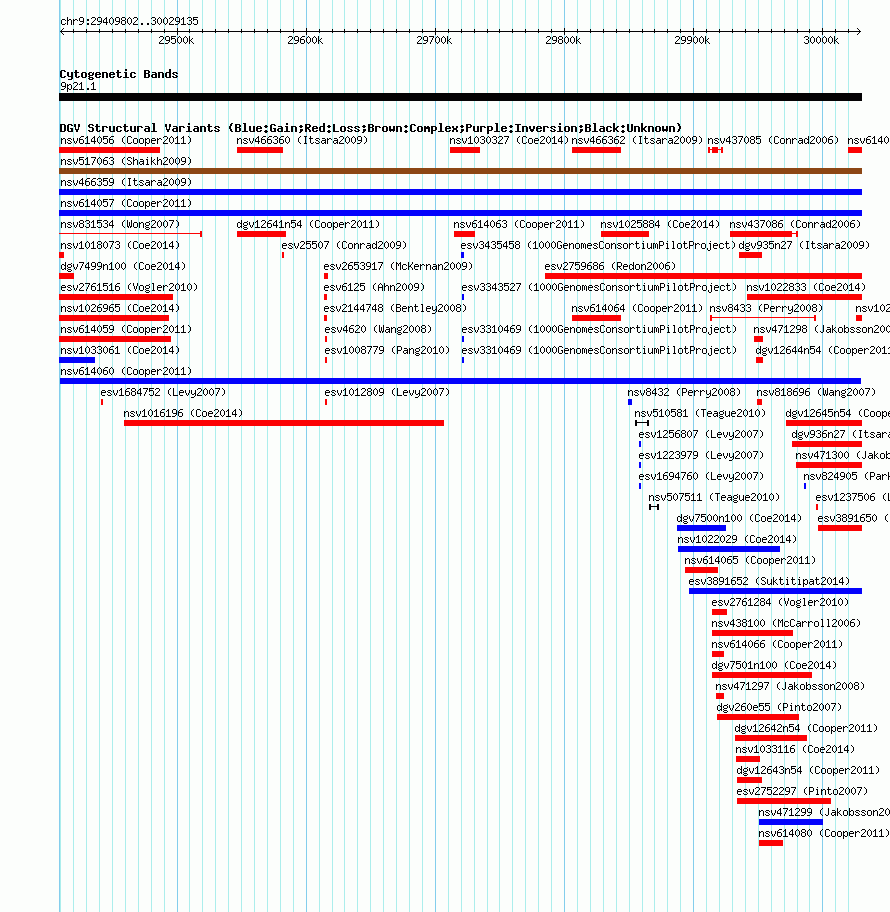Select esv1012809 (Levy2007) label
This screenshot has width=890, height=912.
point(387,391)
